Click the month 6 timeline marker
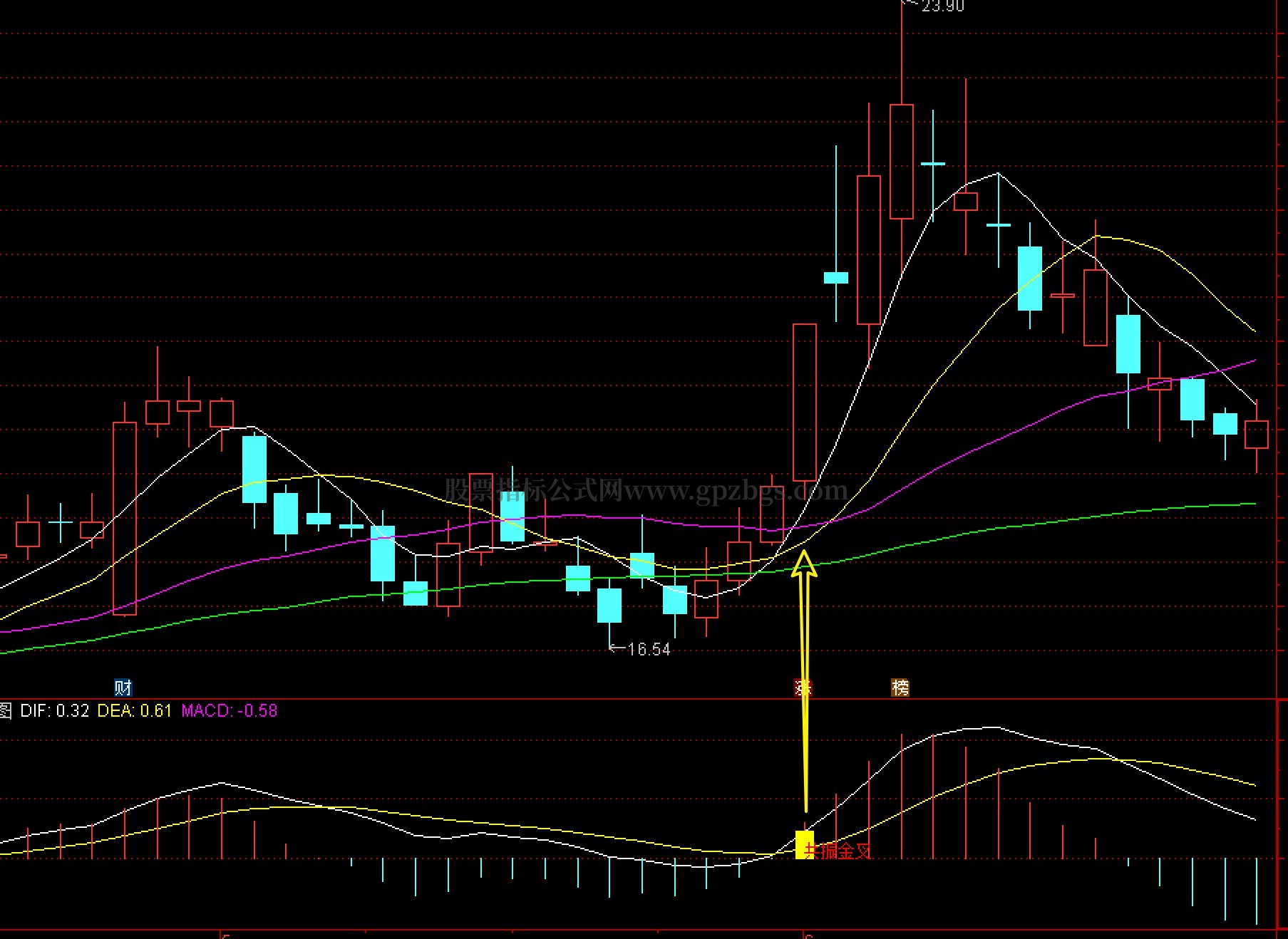Viewport: 1288px width, 939px height. point(809,935)
